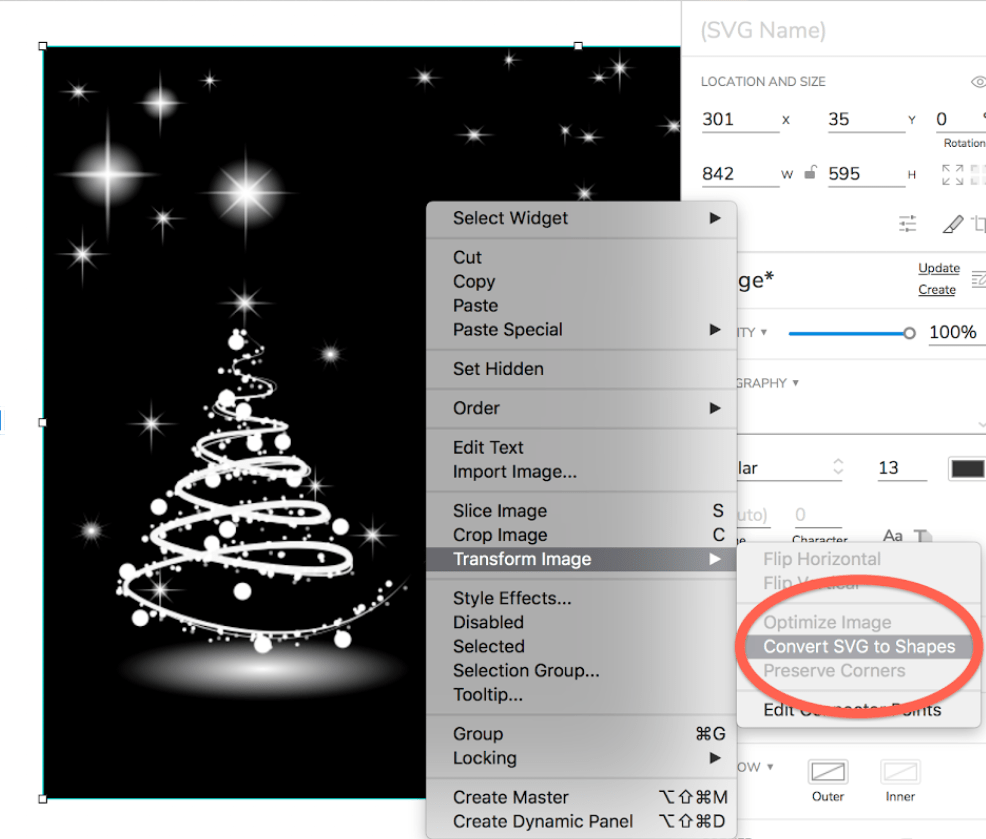This screenshot has width=986, height=839.
Task: Select the Outer shadow icon
Action: (x=828, y=772)
